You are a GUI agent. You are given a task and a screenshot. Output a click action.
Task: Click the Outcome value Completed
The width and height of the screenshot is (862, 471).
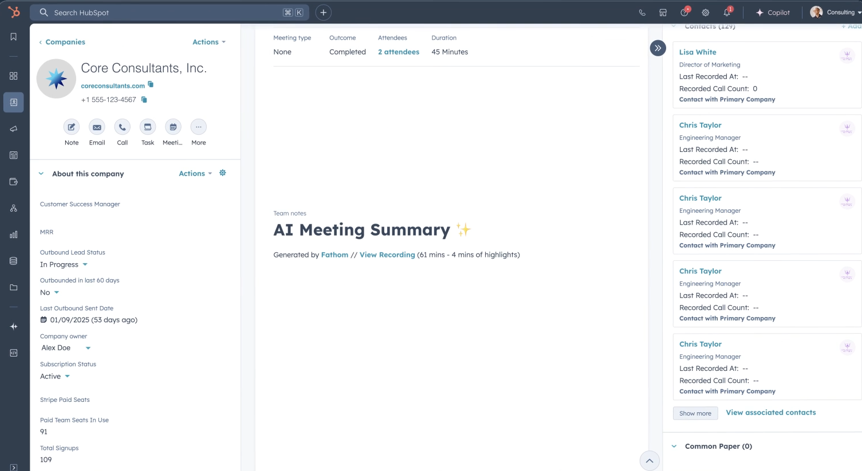click(347, 52)
